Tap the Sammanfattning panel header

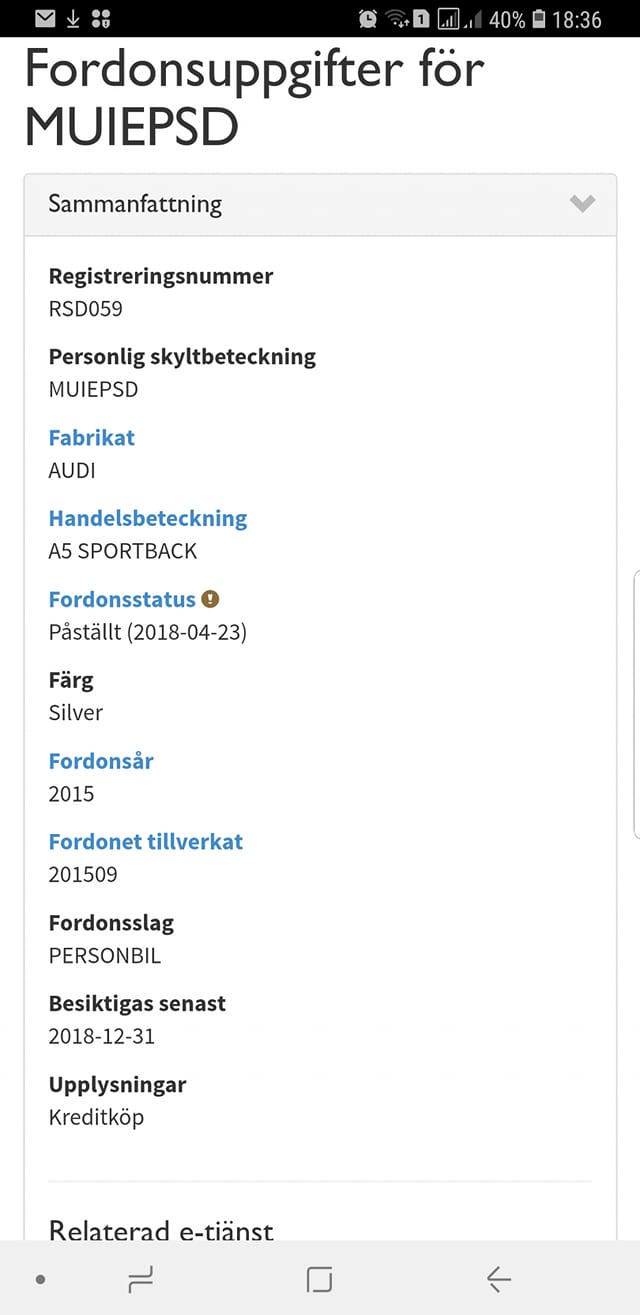pyautogui.click(x=320, y=205)
